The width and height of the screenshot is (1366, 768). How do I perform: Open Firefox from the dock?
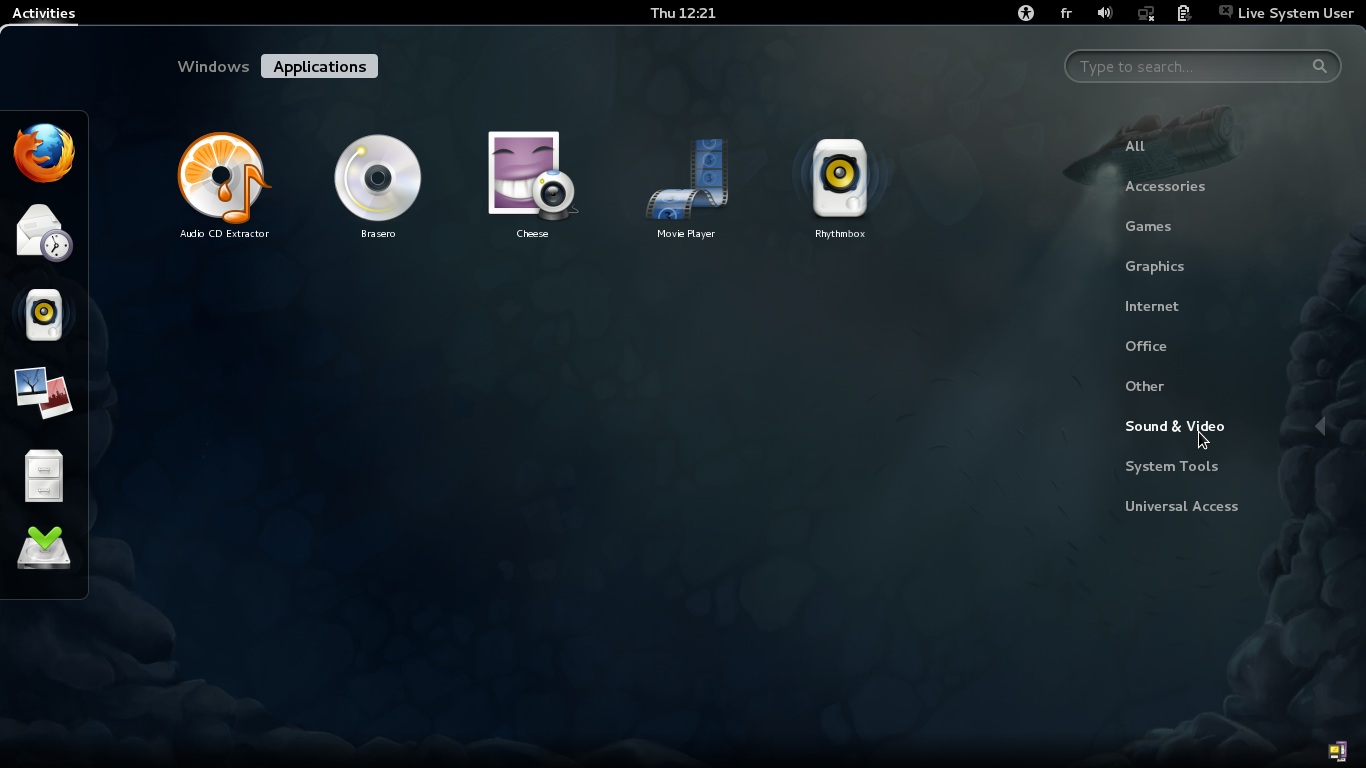tap(44, 153)
